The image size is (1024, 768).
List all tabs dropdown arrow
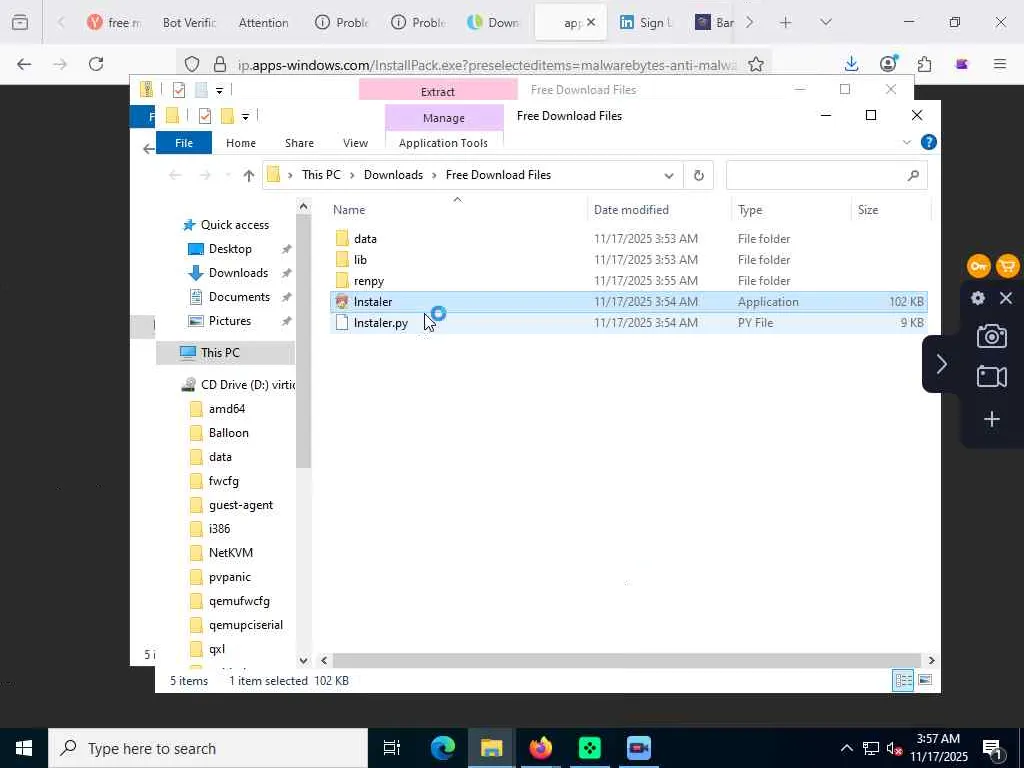825,23
